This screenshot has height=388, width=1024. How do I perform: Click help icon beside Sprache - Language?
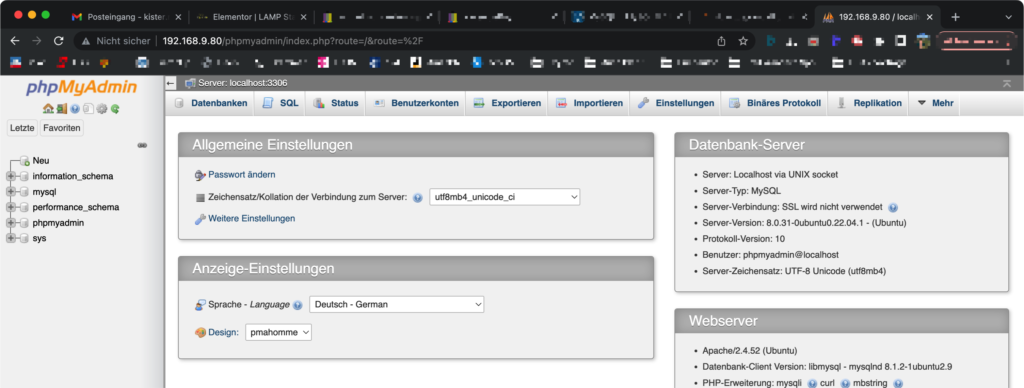coord(298,305)
